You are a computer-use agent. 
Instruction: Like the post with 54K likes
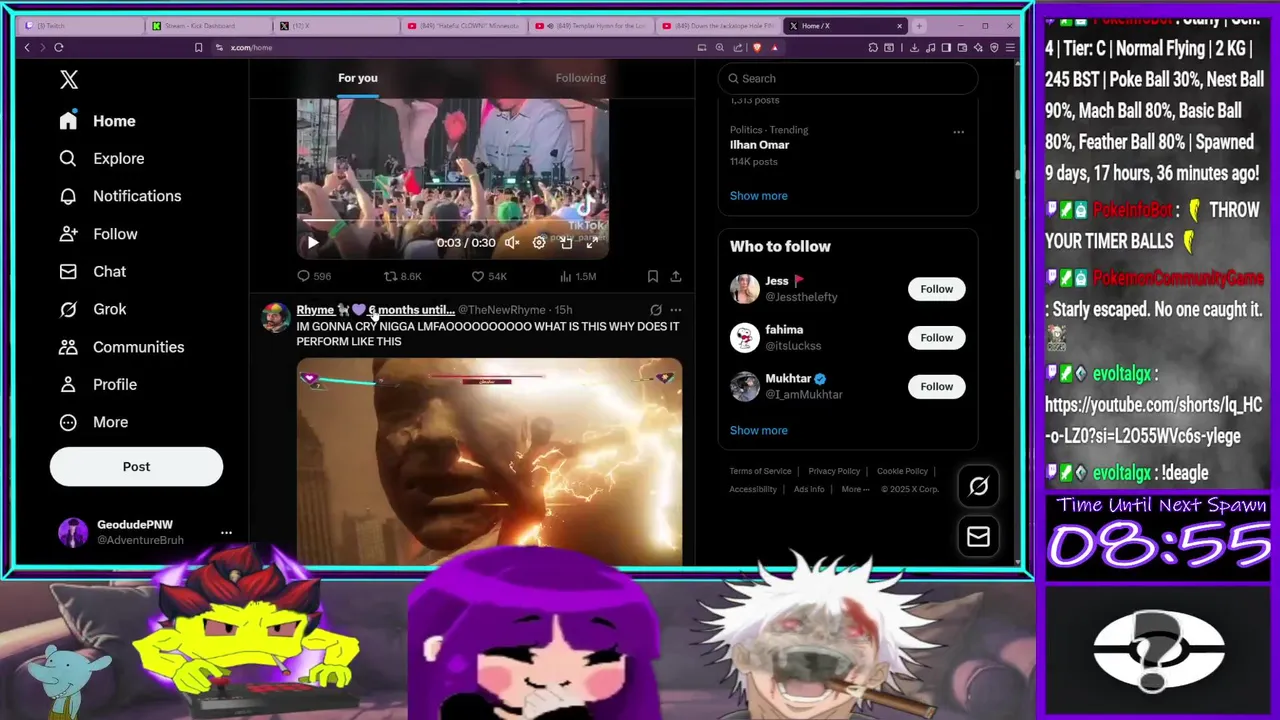pos(489,276)
